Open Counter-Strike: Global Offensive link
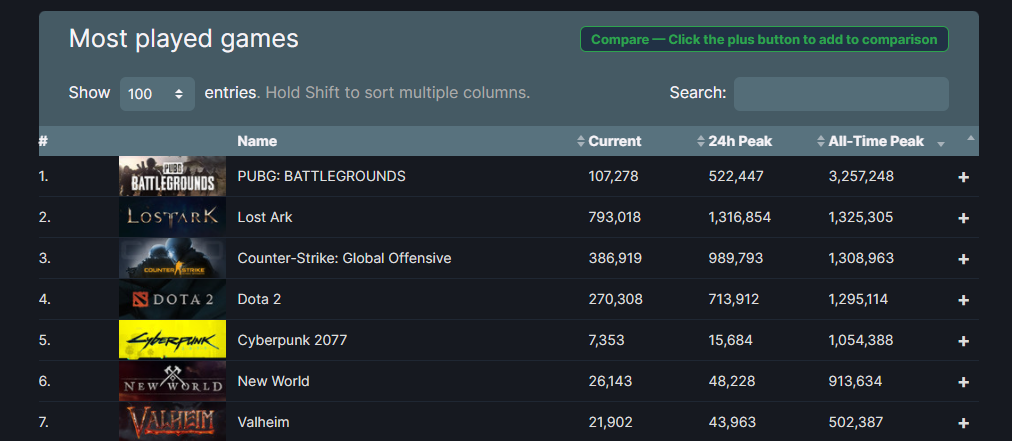This screenshot has height=441, width=1012. pyautogui.click(x=344, y=258)
